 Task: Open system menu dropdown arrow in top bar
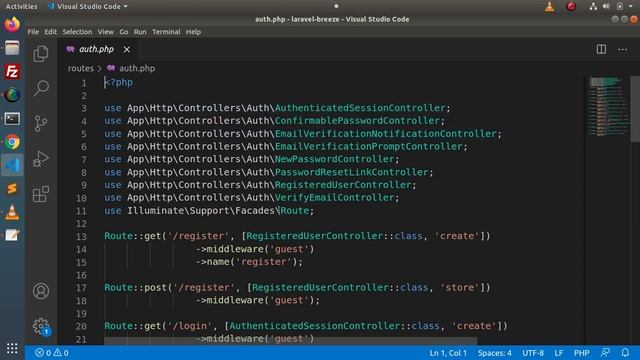point(631,7)
